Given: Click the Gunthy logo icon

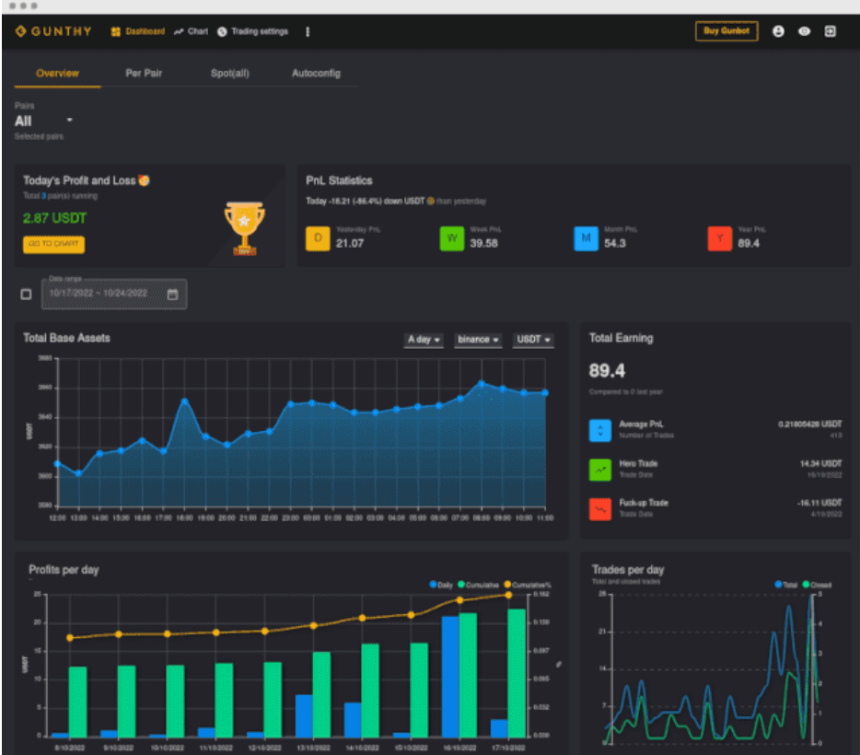Looking at the screenshot, I should click(x=21, y=31).
